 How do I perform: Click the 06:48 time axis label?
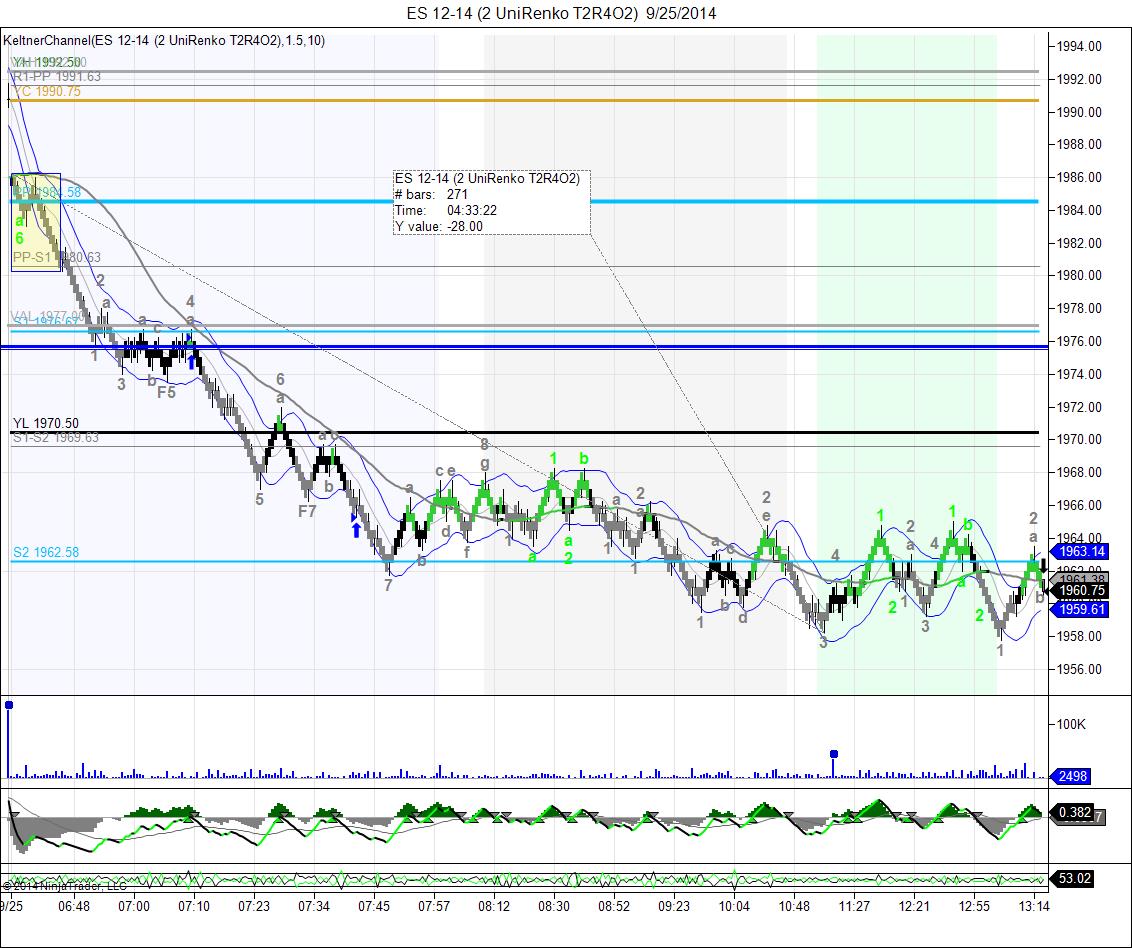[x=74, y=905]
